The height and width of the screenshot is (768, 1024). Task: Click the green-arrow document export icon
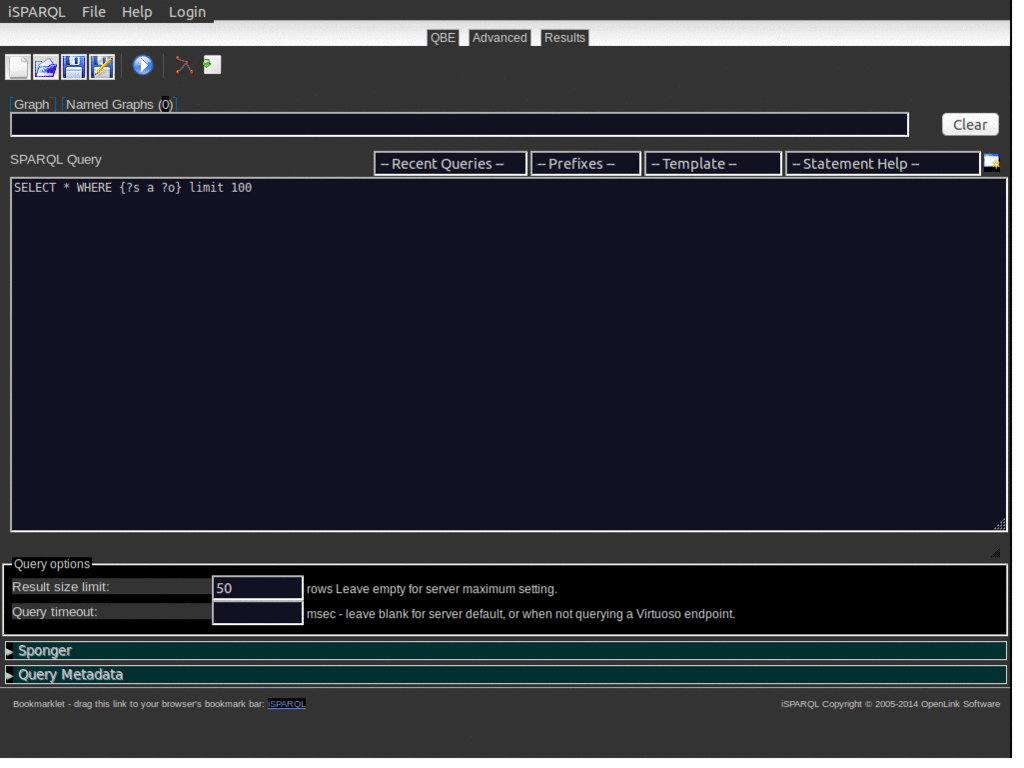[211, 65]
